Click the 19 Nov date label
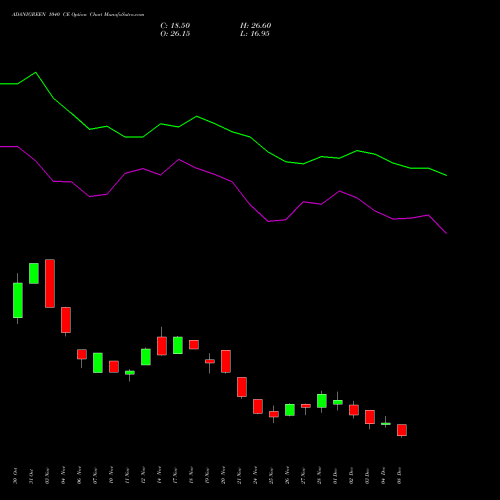The image size is (500, 500). tap(207, 476)
